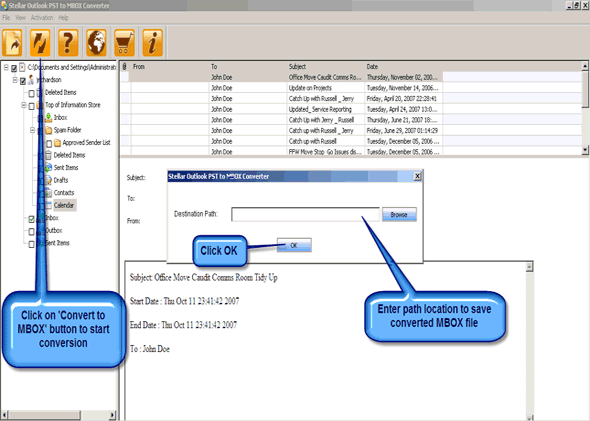Click the attachment paperclip column header icon
This screenshot has width=590, height=421.
tap(125, 67)
